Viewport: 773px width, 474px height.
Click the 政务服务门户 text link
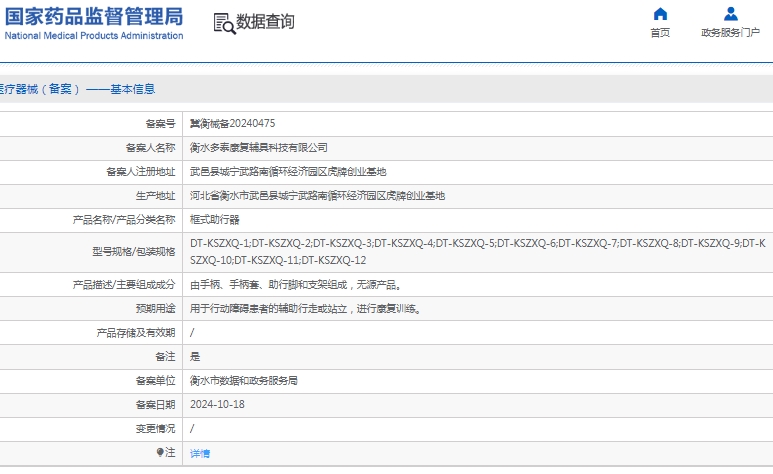731,33
